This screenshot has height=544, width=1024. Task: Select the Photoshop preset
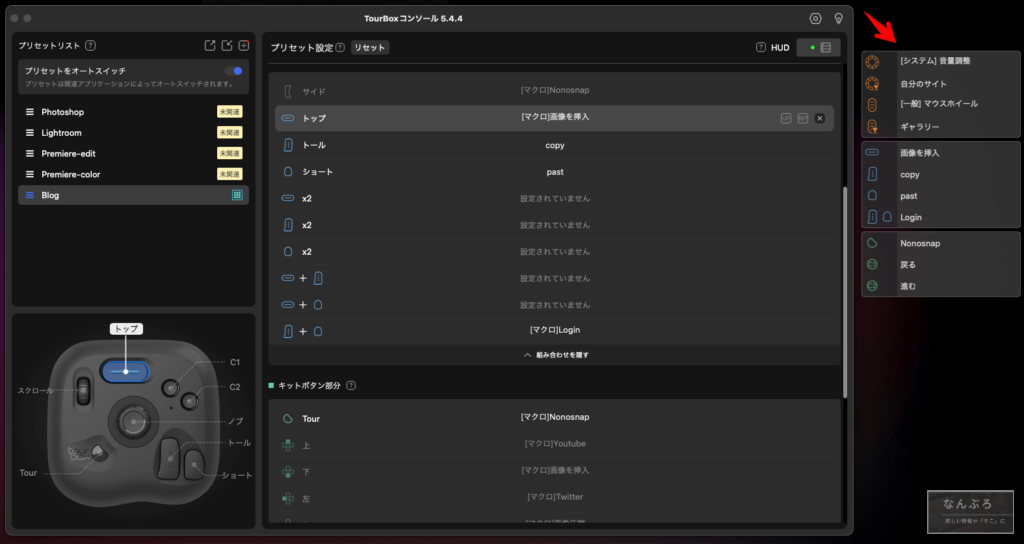[63, 112]
